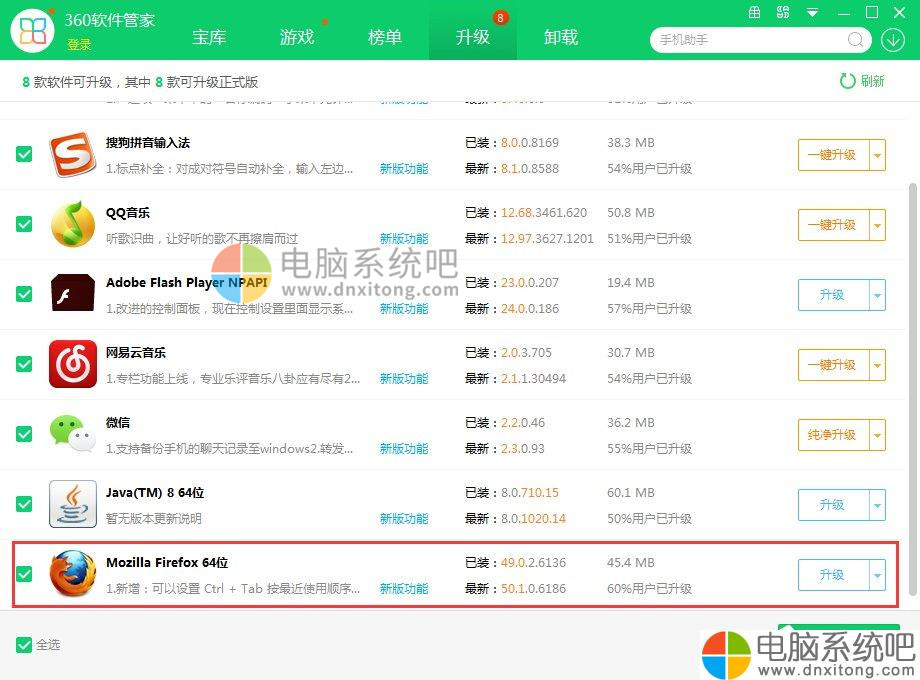Image resolution: width=920 pixels, height=680 pixels.
Task: Click the WeChat app icon
Action: [x=73, y=434]
